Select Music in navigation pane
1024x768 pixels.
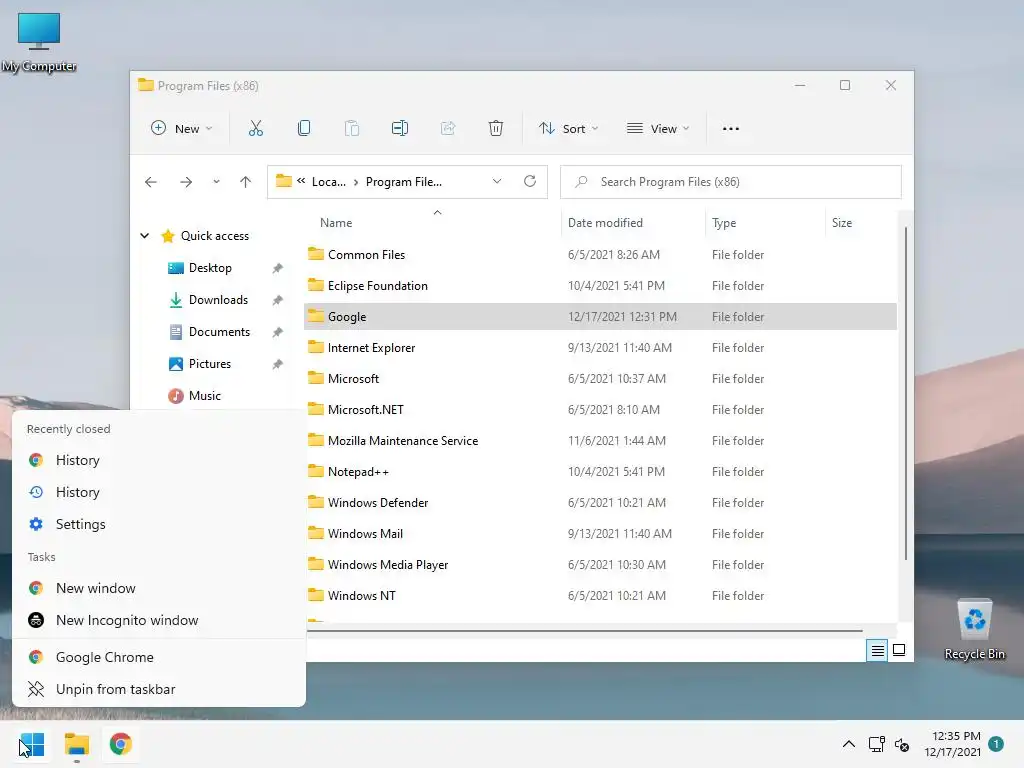204,396
